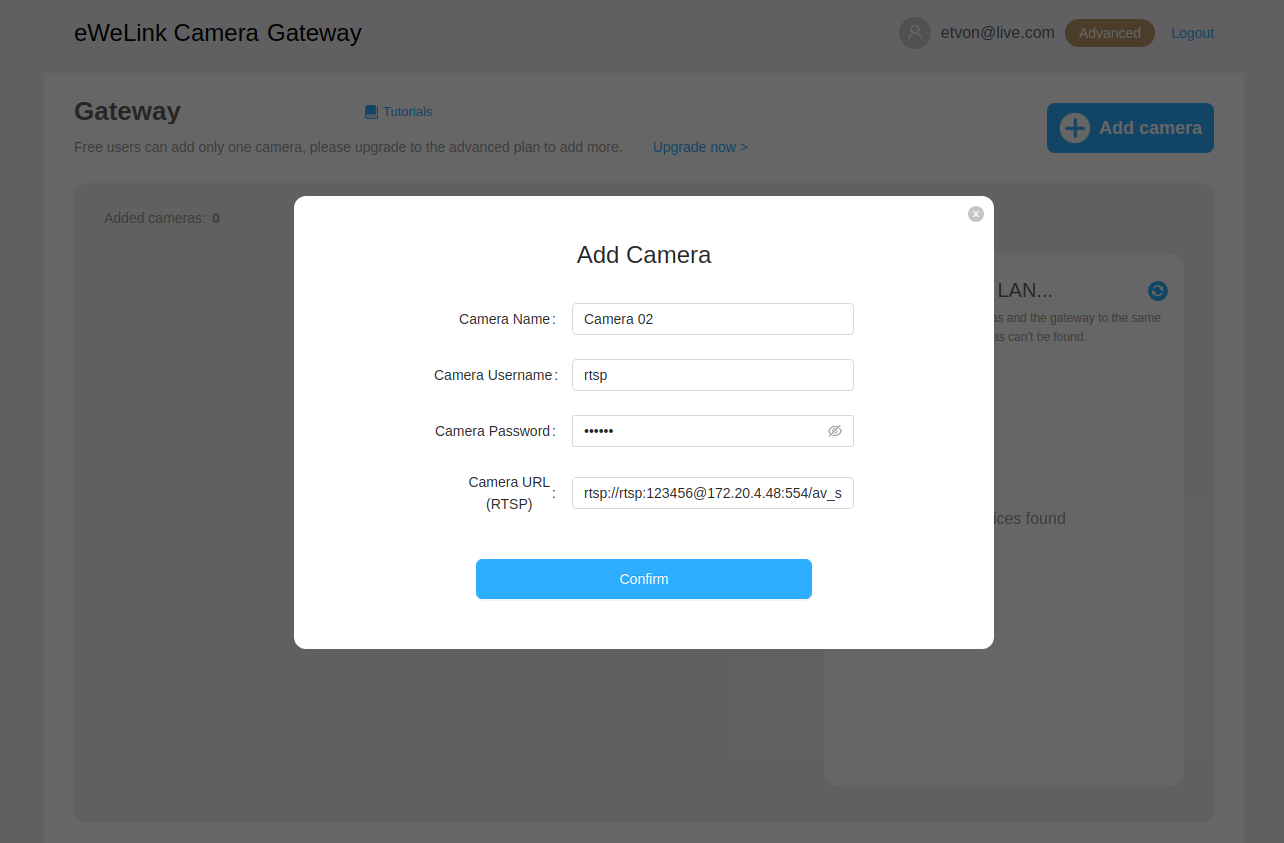Click the Tutorials book icon
The height and width of the screenshot is (843, 1284).
pyautogui.click(x=371, y=111)
